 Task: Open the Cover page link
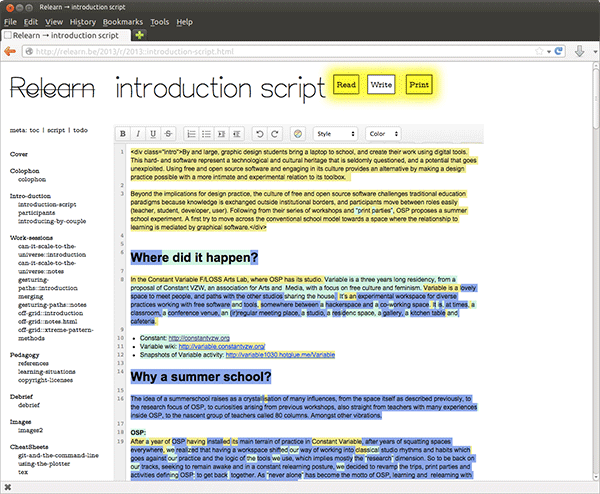[x=19, y=154]
